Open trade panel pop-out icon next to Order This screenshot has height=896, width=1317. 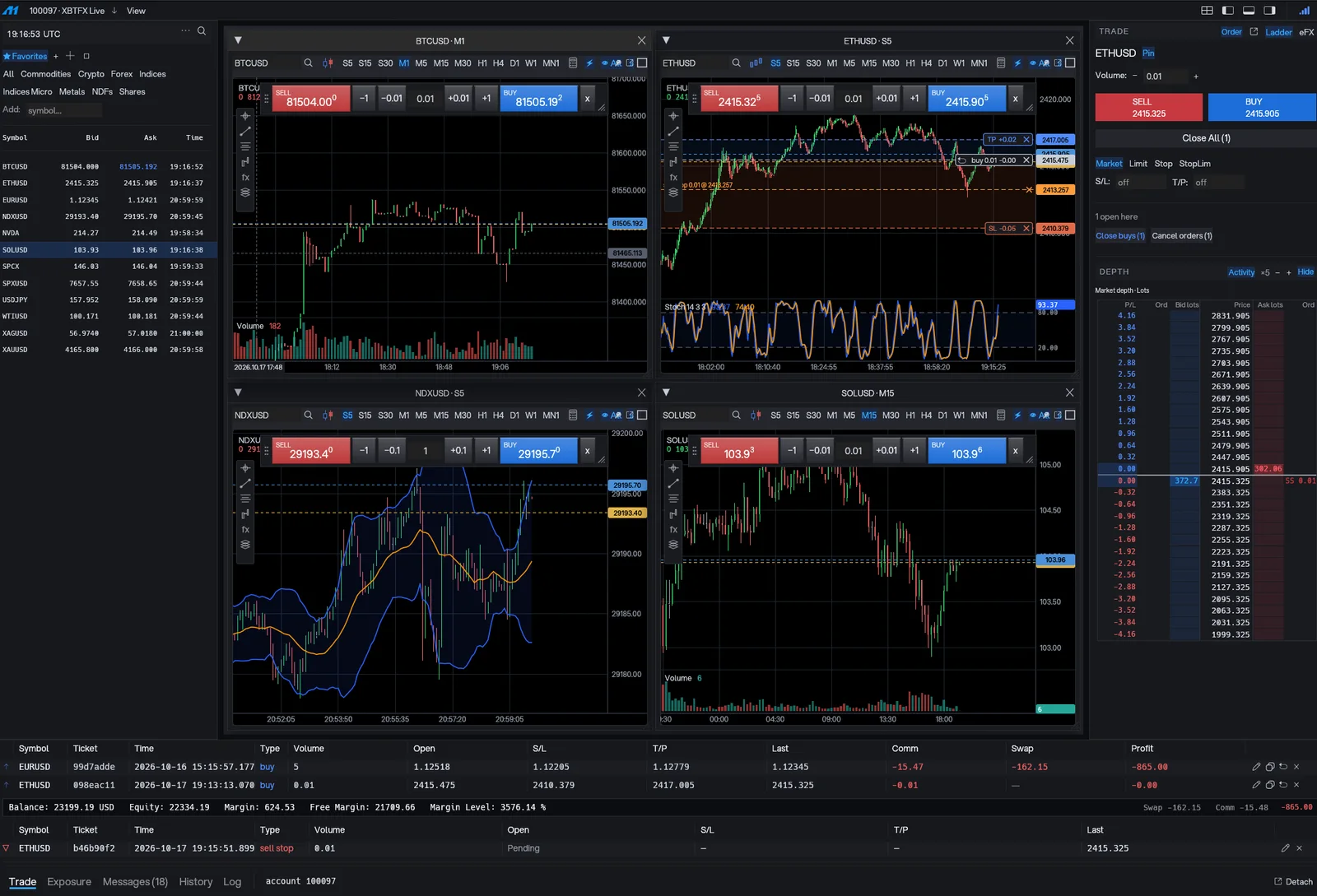point(1254,32)
